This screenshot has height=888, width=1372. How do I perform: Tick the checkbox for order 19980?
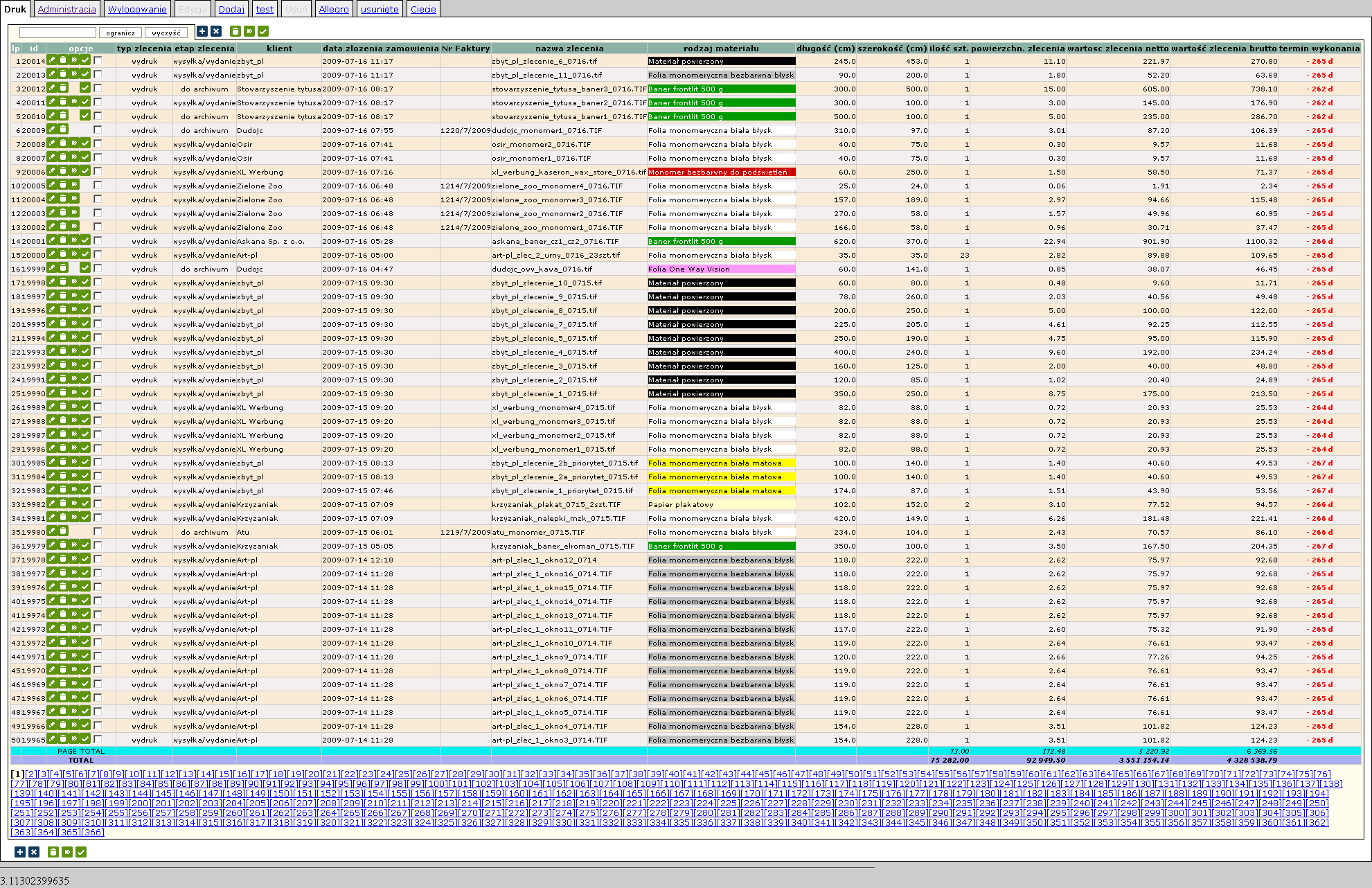click(x=98, y=531)
